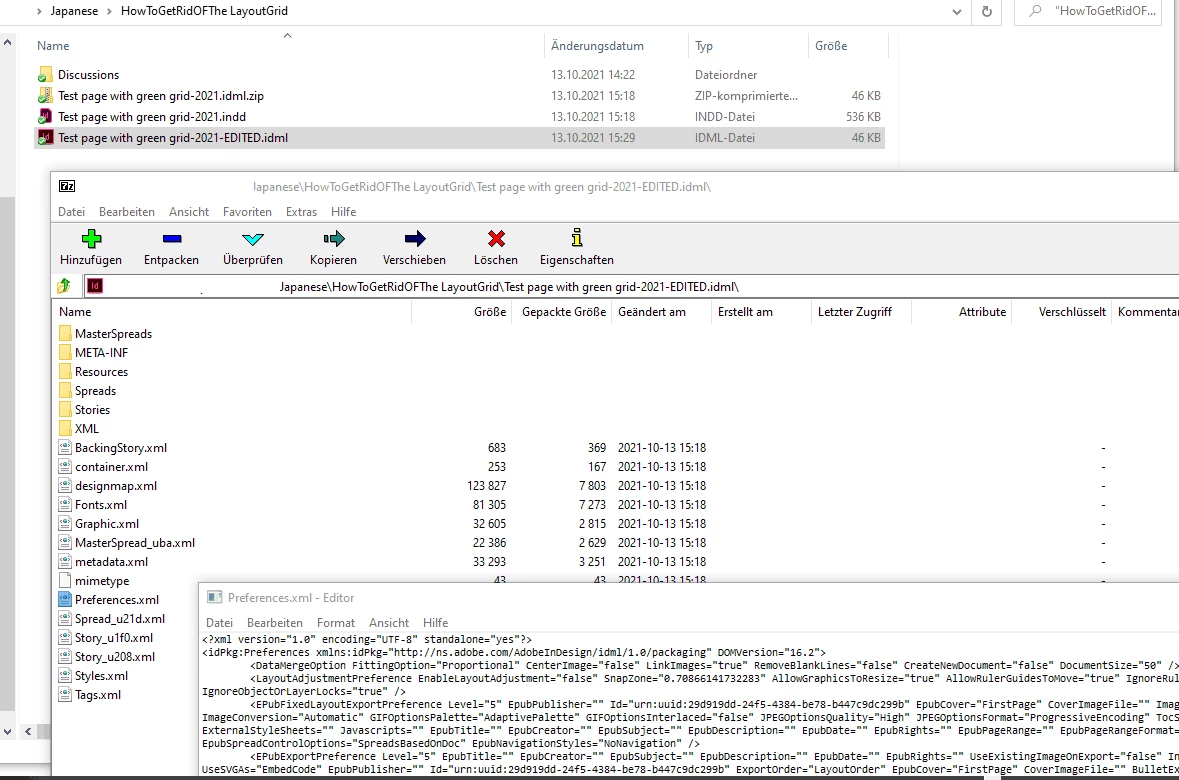This screenshot has width=1179, height=780.
Task: Open the Extras menu in 7-Zip
Action: (x=301, y=212)
